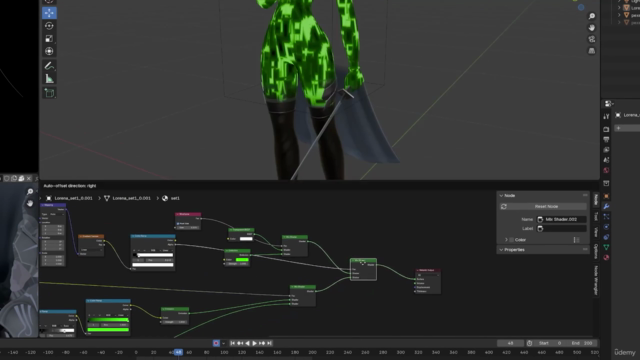The height and width of the screenshot is (360, 640).
Task: Open the Object Data green triangle tab
Action: point(606,247)
